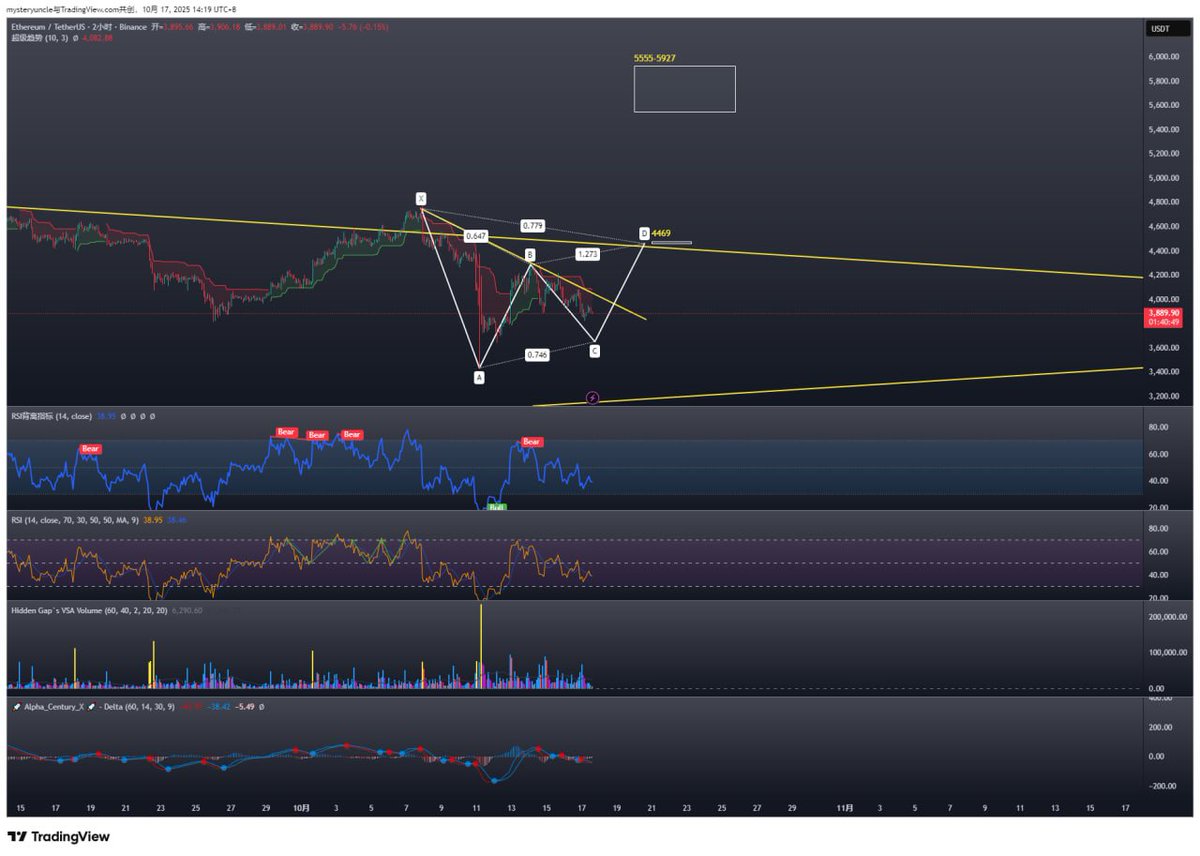Viewport: 1200px width, 856px height.
Task: Click the gray bar right of 4469
Action: click(x=671, y=242)
